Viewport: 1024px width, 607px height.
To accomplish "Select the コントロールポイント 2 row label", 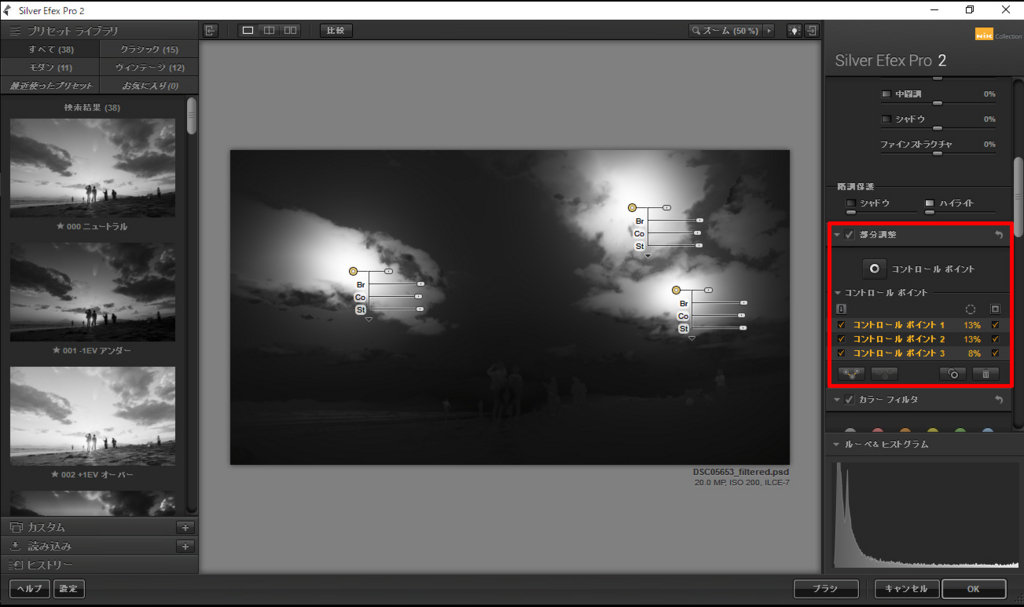I will tap(899, 339).
